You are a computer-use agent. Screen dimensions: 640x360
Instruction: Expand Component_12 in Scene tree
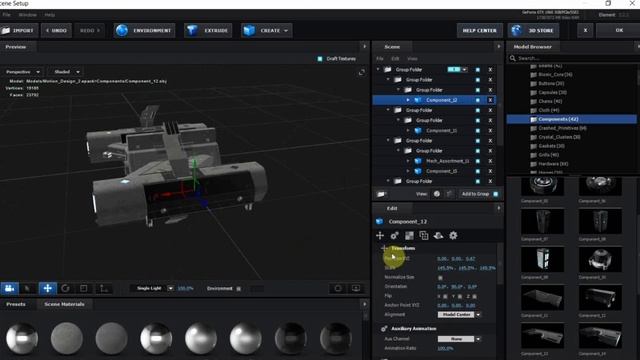[408, 100]
